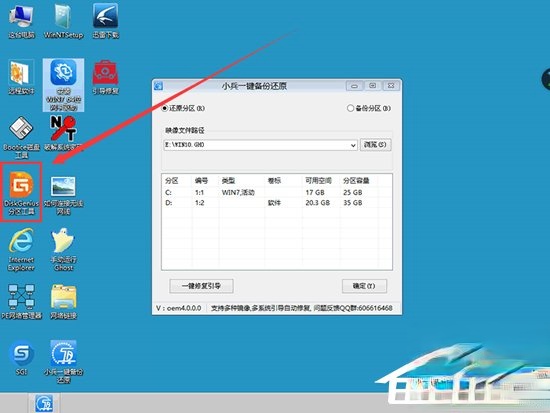The width and height of the screenshot is (550, 413).
Task: Click the 软件 volume label cell
Action: (274, 203)
